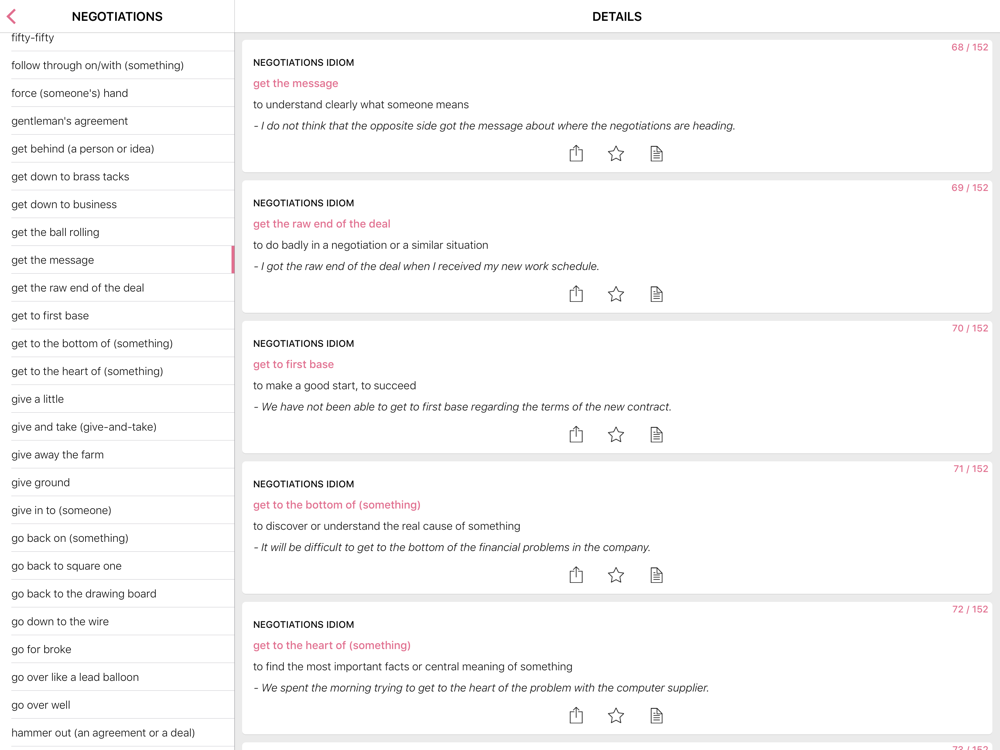Open note icon on 'get to first base' card
Screen dimensions: 1000x750
(x=656, y=434)
